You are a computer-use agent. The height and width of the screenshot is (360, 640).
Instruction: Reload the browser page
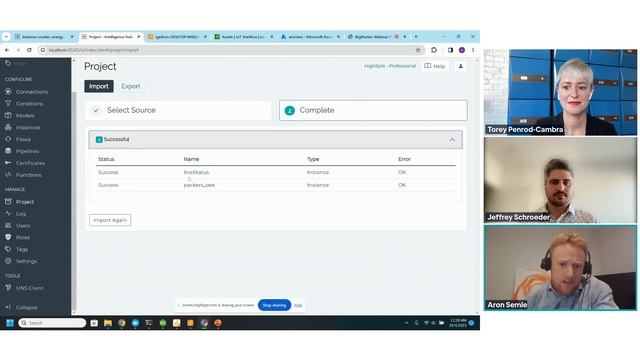tap(29, 50)
